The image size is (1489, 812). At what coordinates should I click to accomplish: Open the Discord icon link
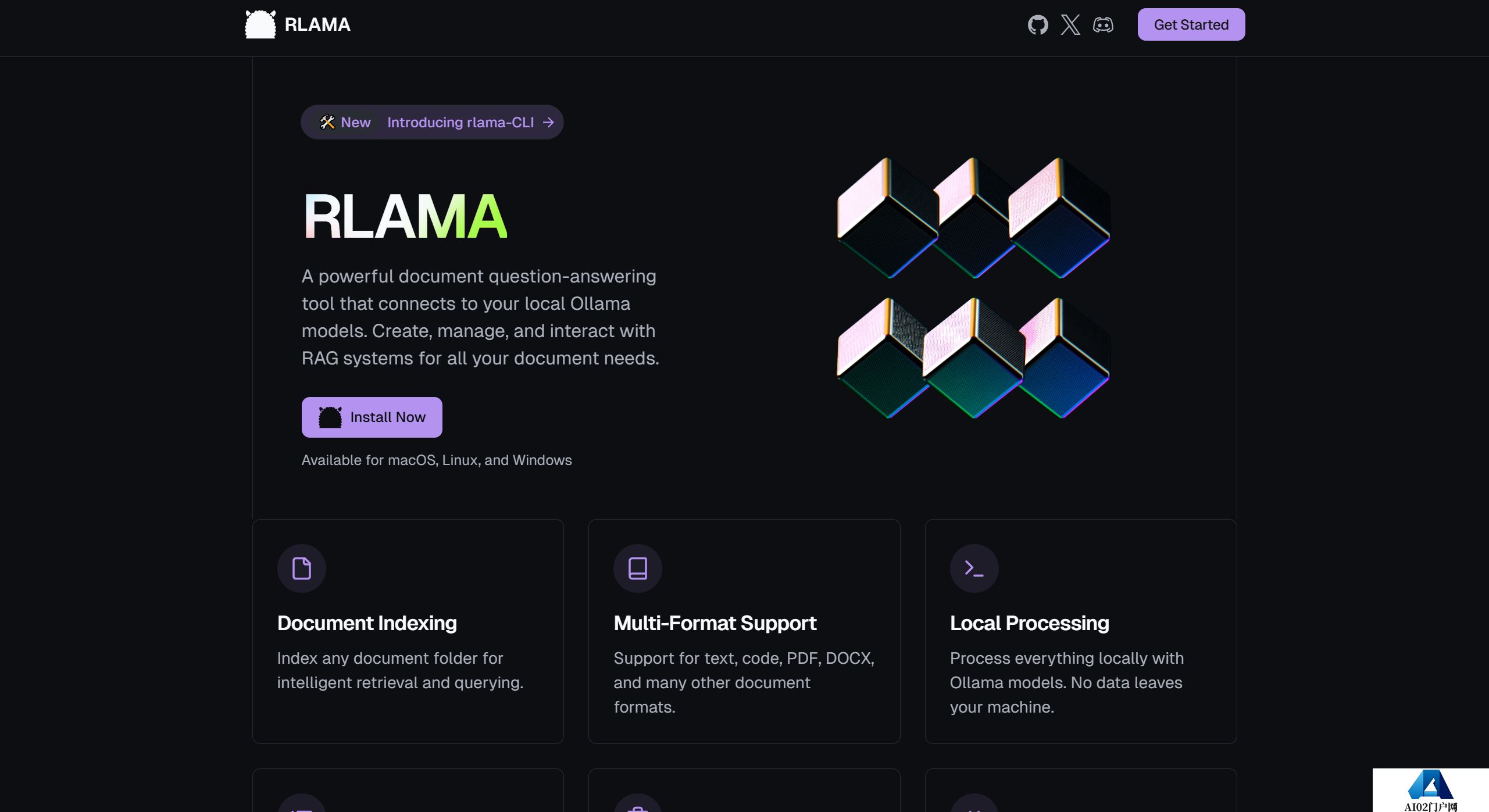coord(1103,25)
